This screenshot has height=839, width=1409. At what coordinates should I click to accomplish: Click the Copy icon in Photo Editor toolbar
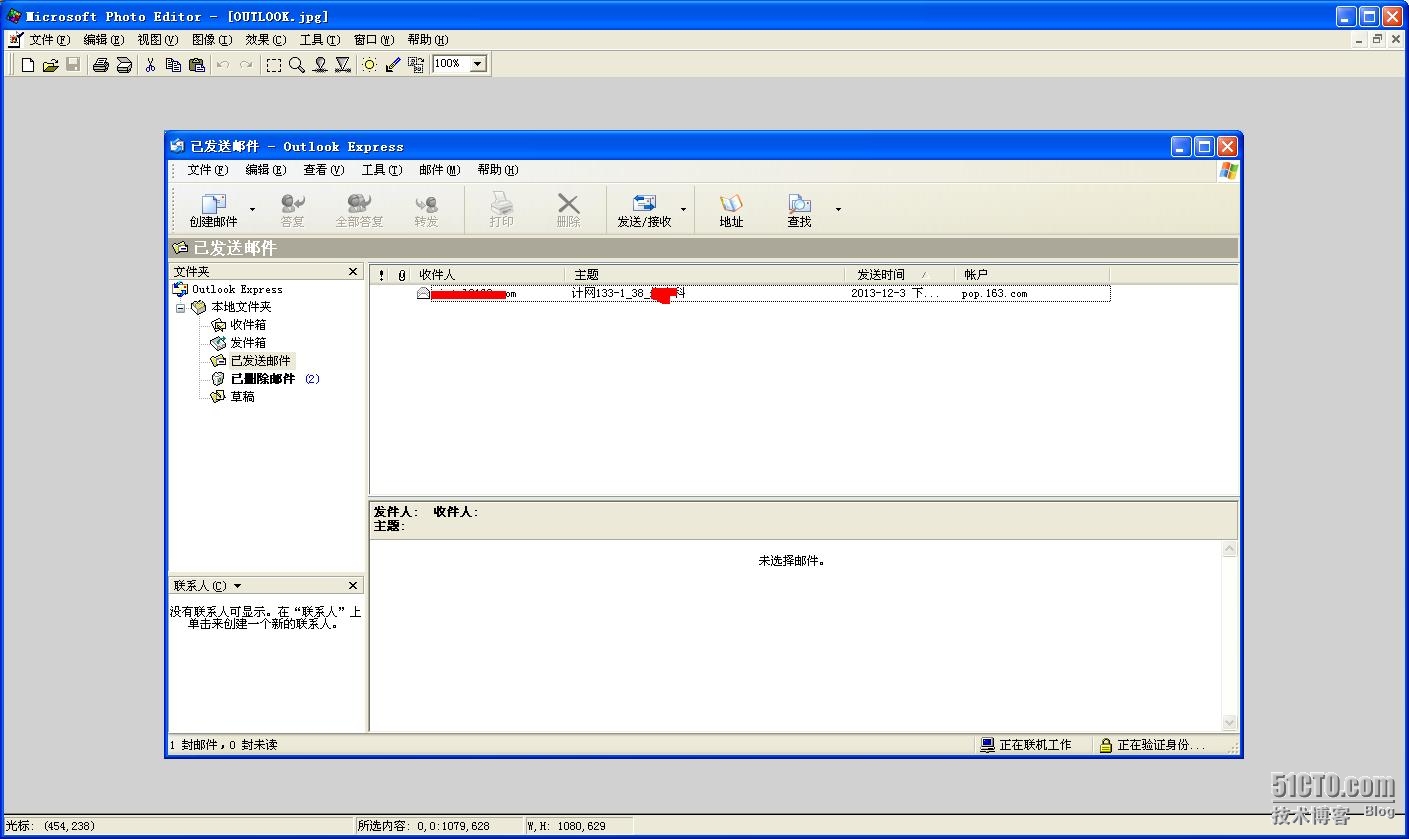click(173, 64)
